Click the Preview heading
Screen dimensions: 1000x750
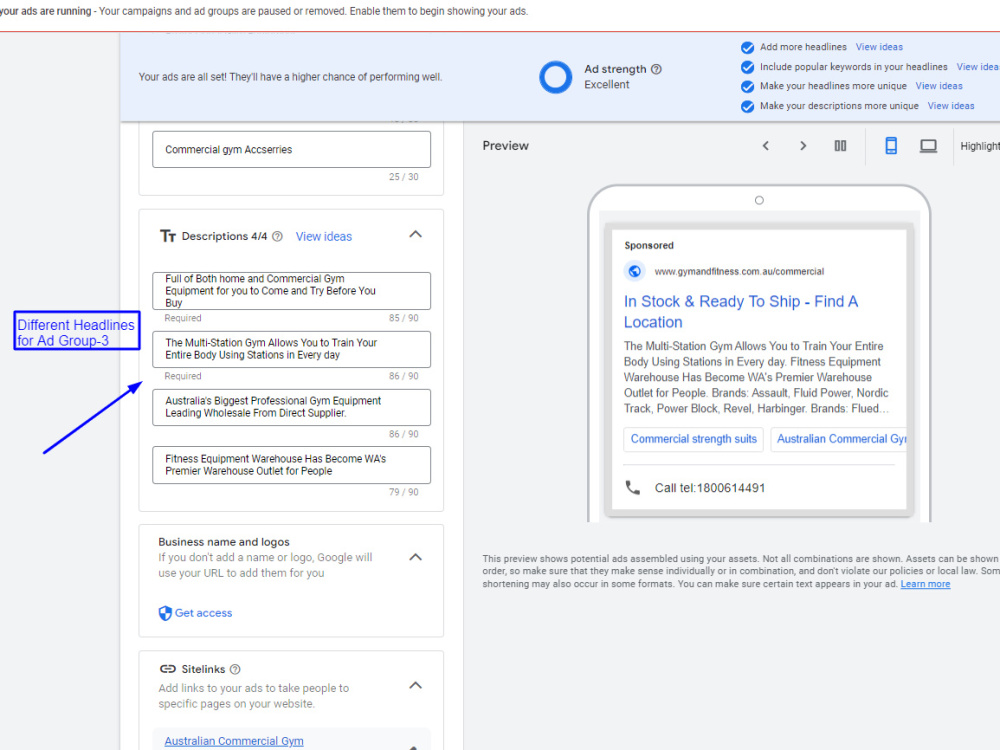tap(506, 146)
